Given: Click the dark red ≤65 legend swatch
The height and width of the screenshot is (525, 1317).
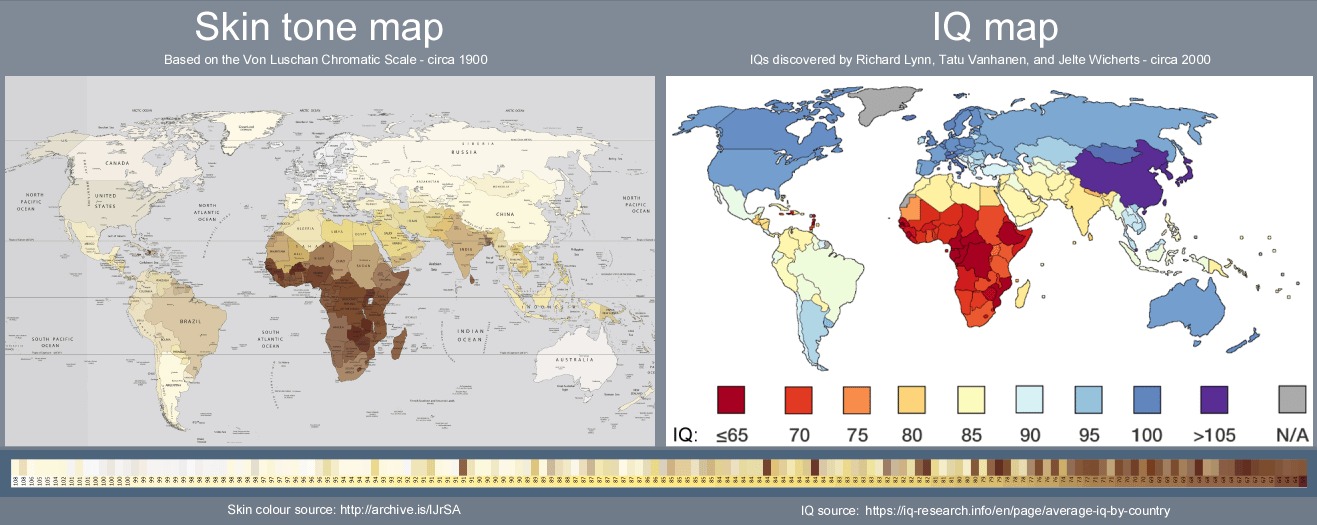Looking at the screenshot, I should 732,399.
